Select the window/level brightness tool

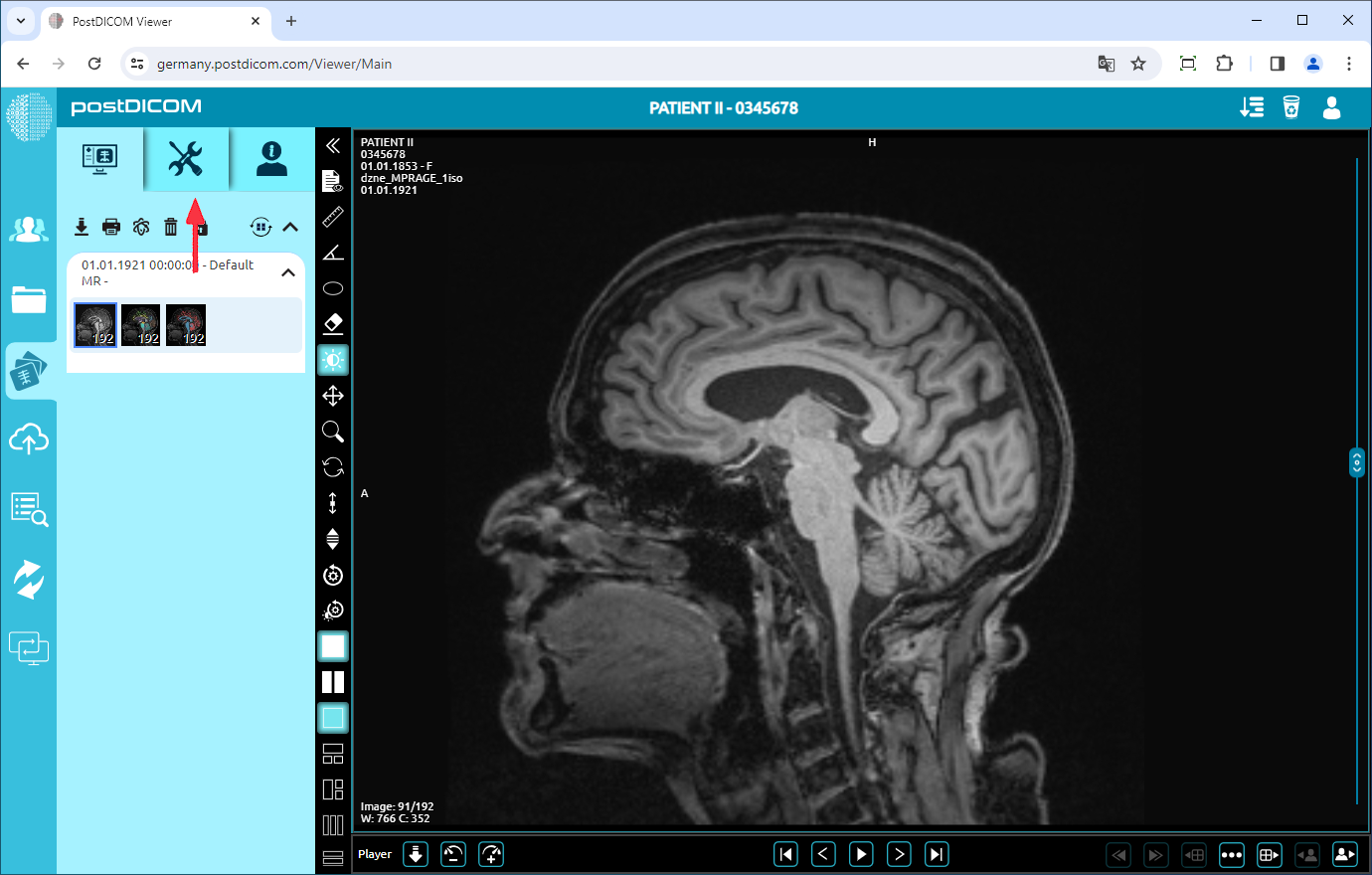coord(333,359)
